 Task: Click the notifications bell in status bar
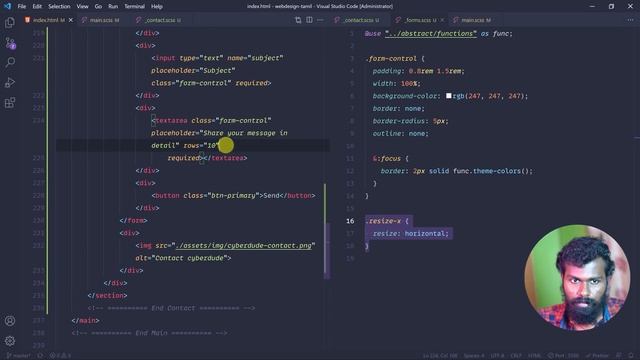631,356
